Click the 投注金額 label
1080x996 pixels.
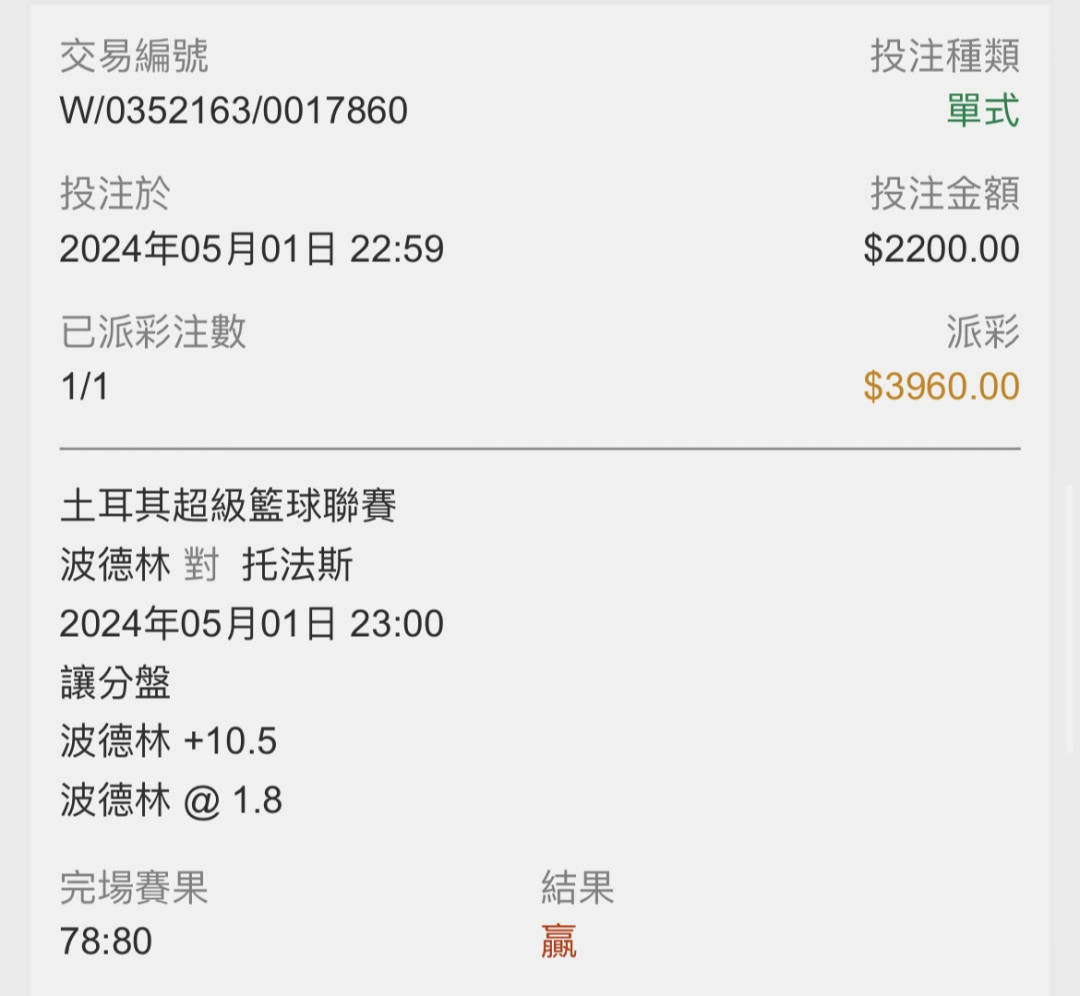tap(945, 194)
